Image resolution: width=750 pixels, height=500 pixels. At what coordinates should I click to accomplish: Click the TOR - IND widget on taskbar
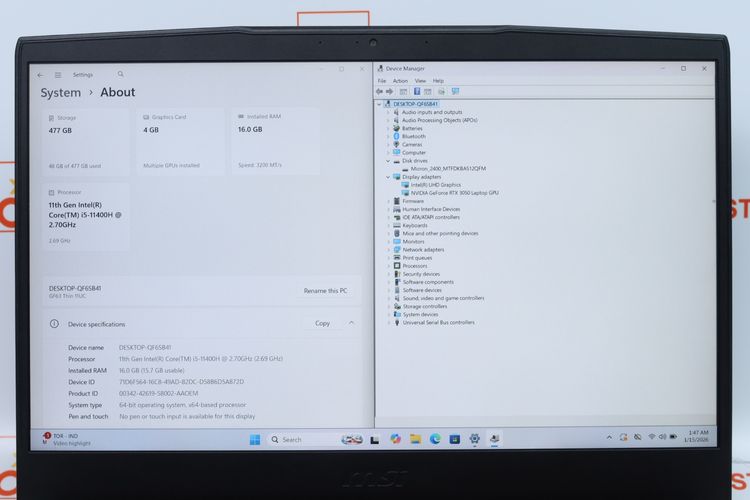coord(67,439)
